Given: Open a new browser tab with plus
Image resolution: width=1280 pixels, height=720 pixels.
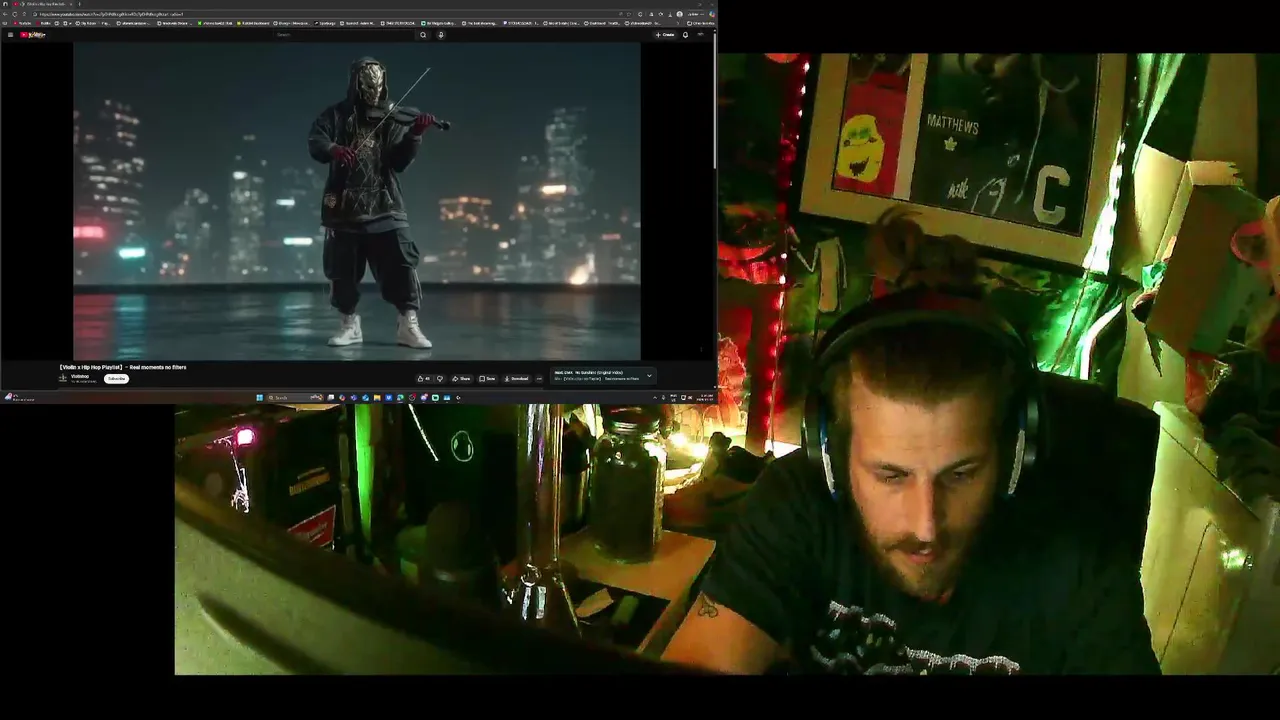Looking at the screenshot, I should click(x=80, y=4).
